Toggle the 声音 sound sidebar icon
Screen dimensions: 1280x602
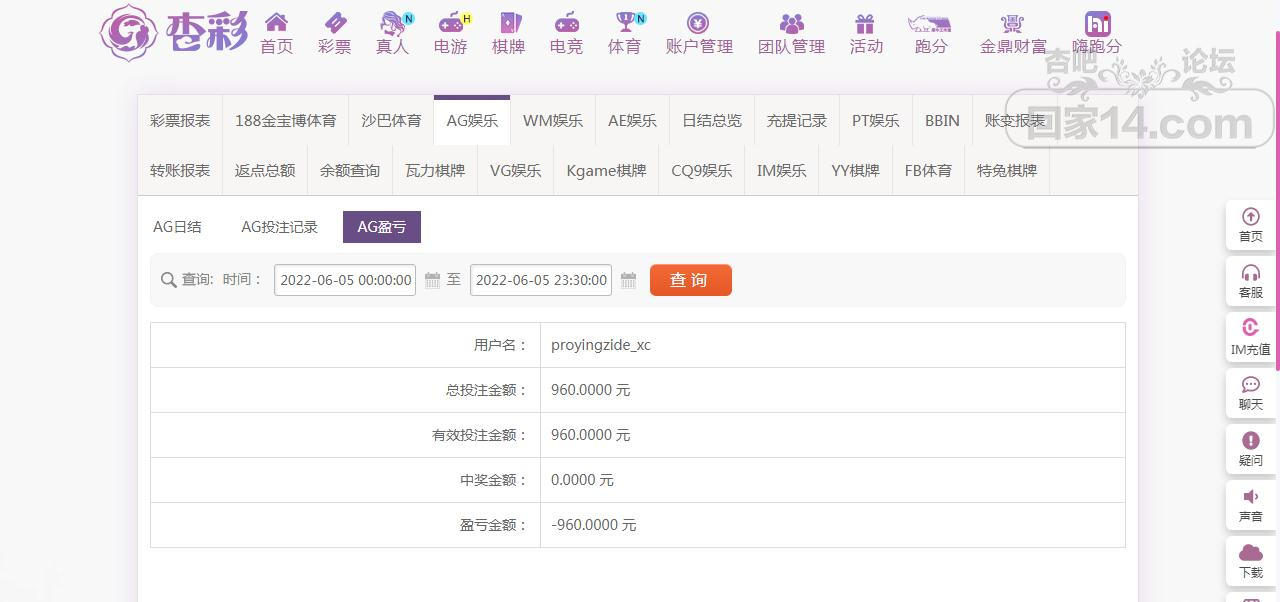[x=1250, y=497]
